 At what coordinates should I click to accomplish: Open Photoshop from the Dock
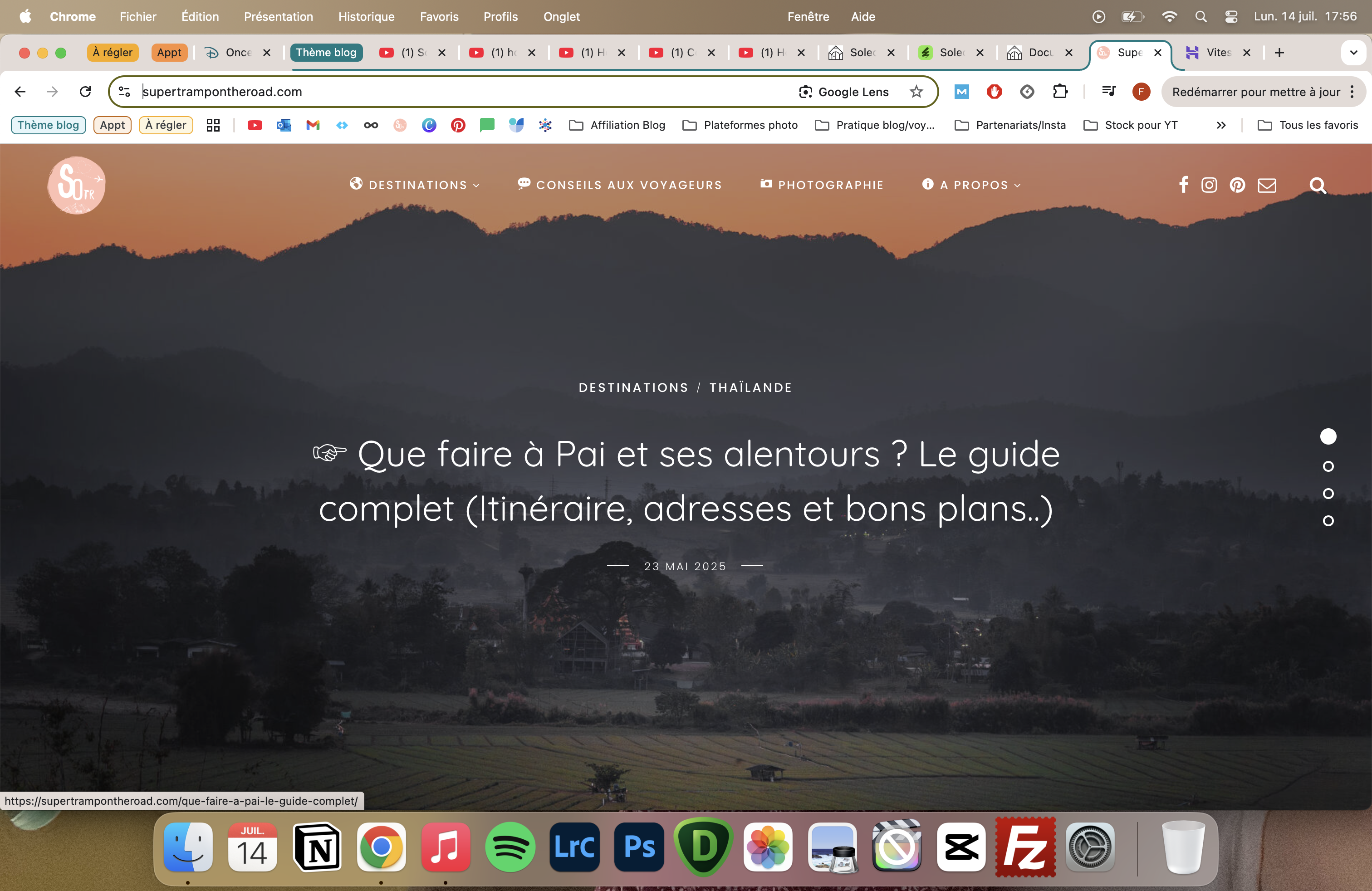click(639, 847)
